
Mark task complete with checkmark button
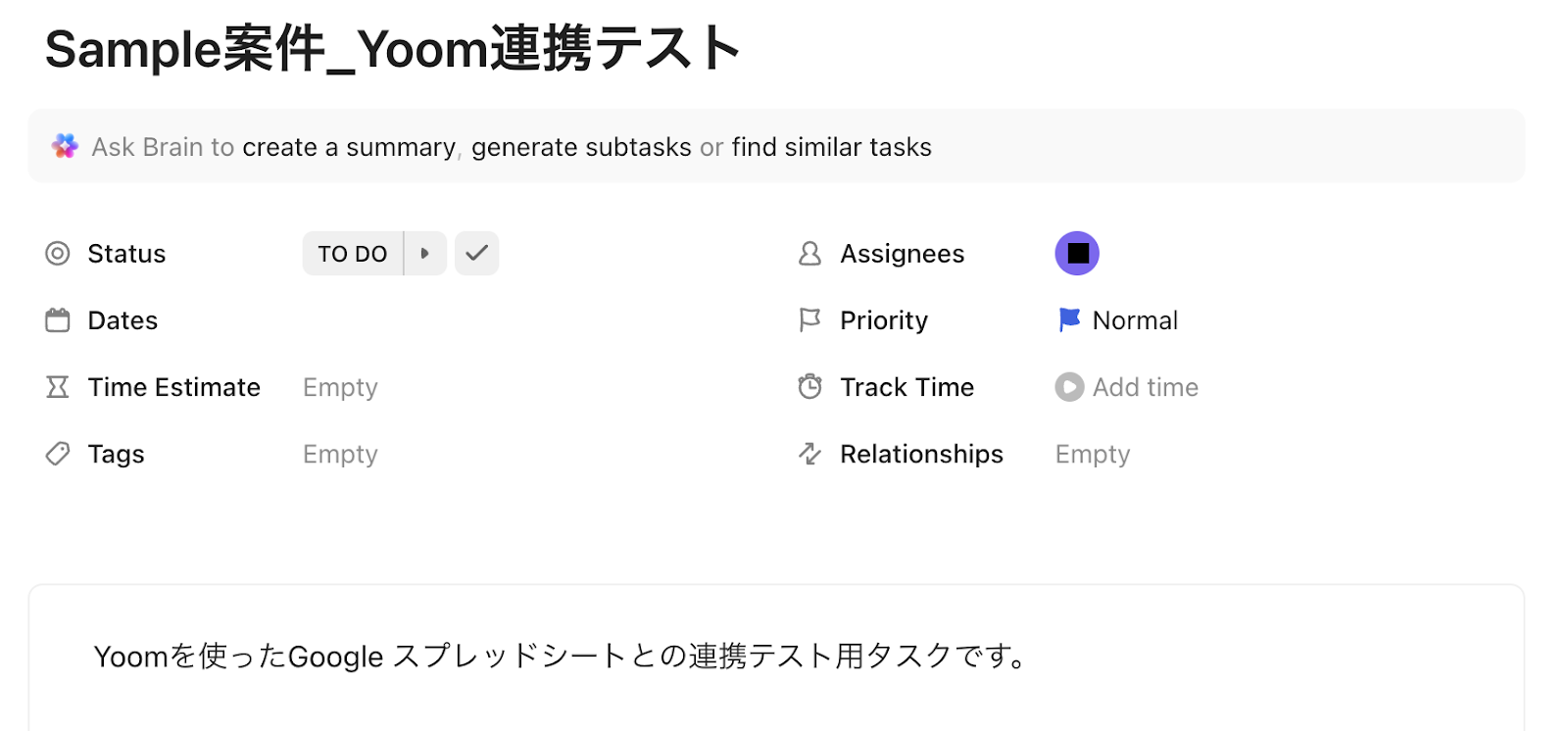[x=477, y=254]
